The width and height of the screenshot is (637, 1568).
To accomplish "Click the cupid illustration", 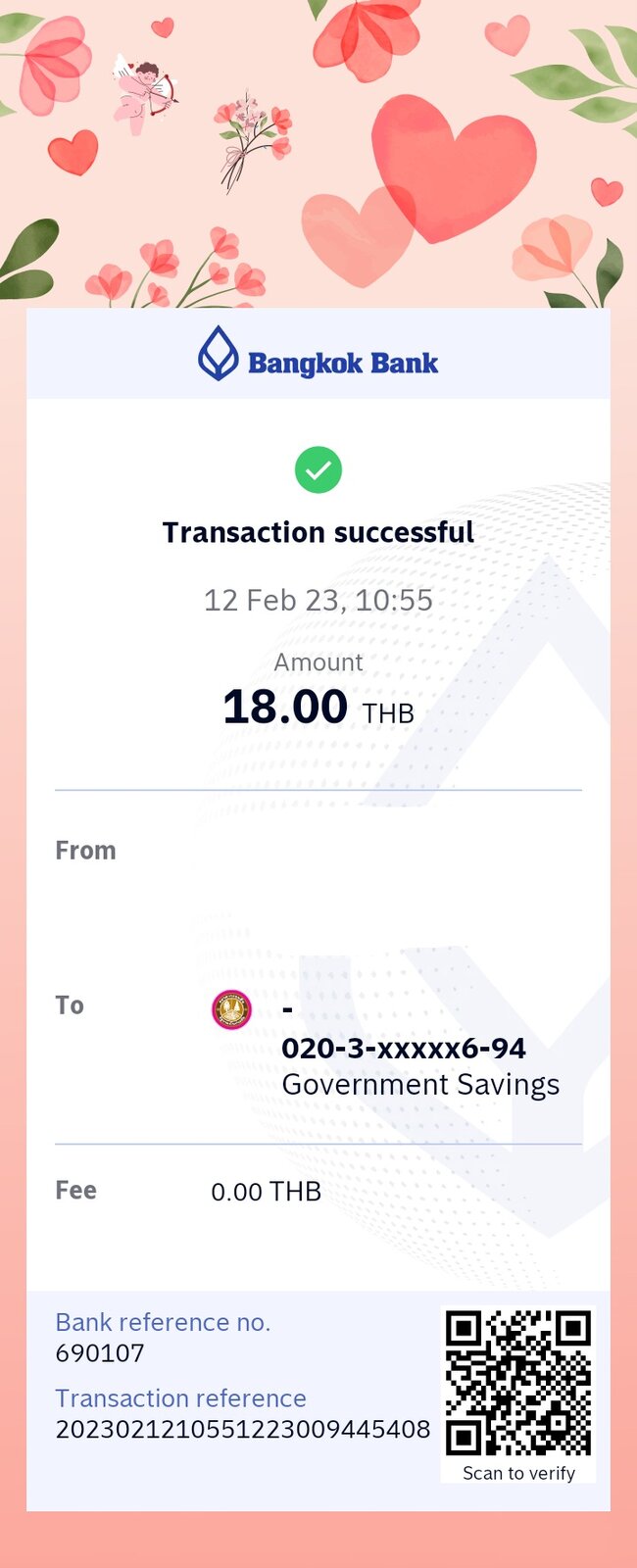I will pyautogui.click(x=145, y=93).
